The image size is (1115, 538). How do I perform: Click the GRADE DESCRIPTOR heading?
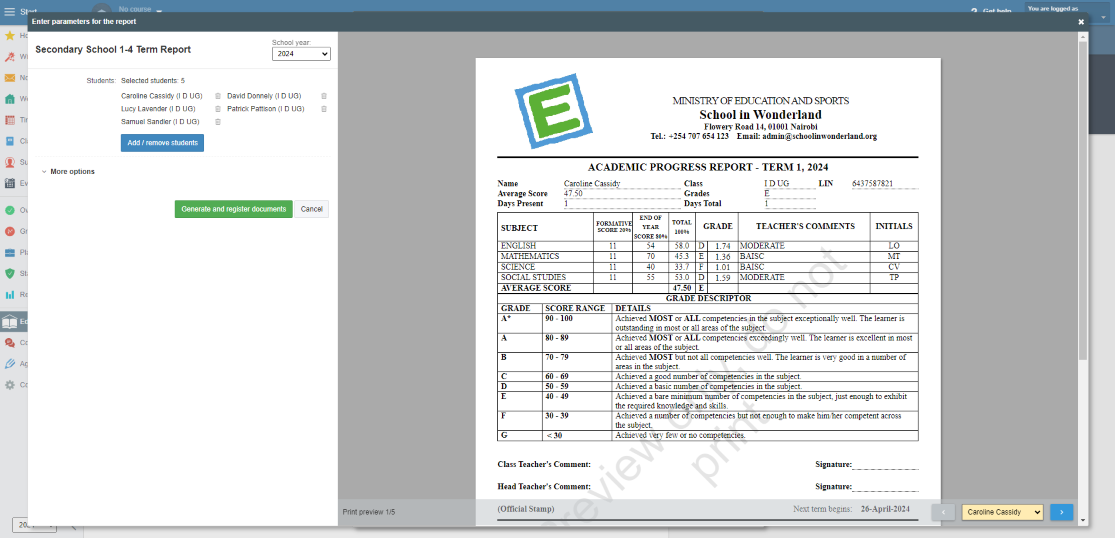708,298
